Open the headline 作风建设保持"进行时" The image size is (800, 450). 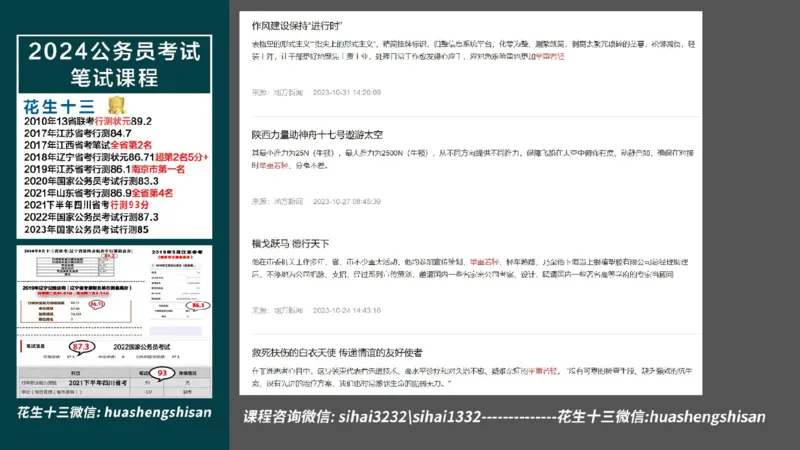(x=296, y=26)
